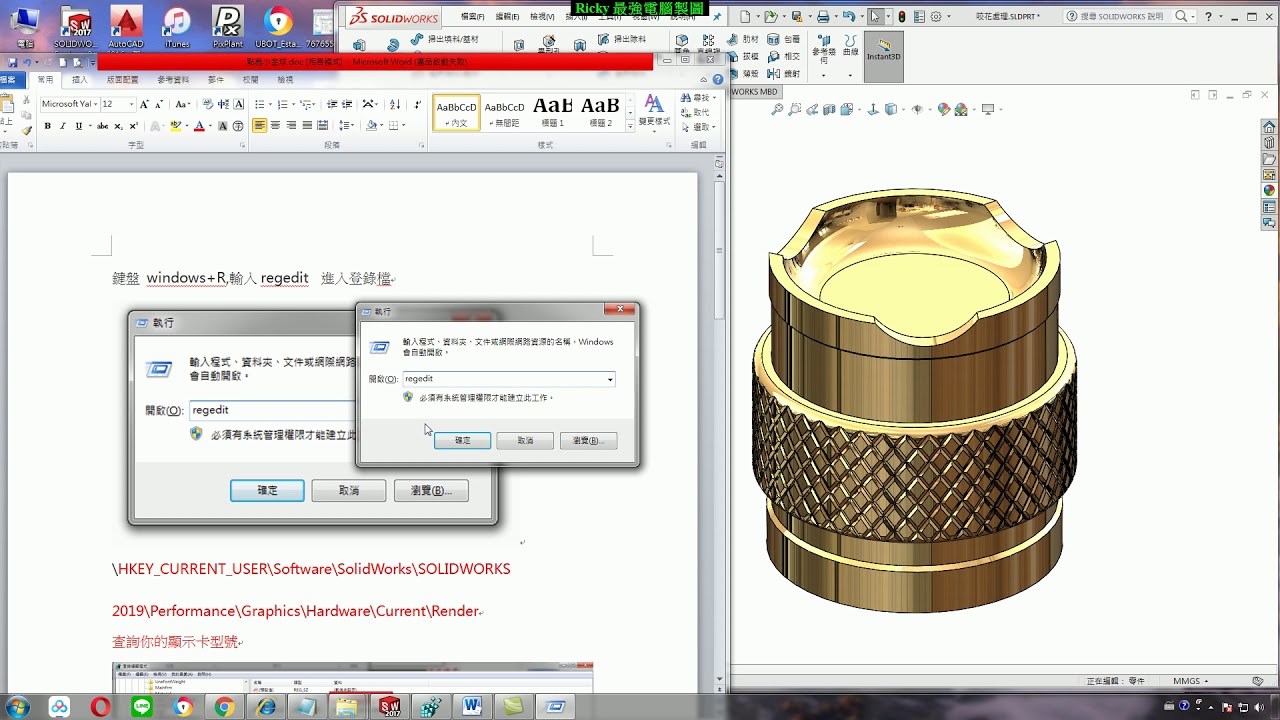Select the 標題 1 style in Word
The image size is (1280, 720).
tap(553, 111)
